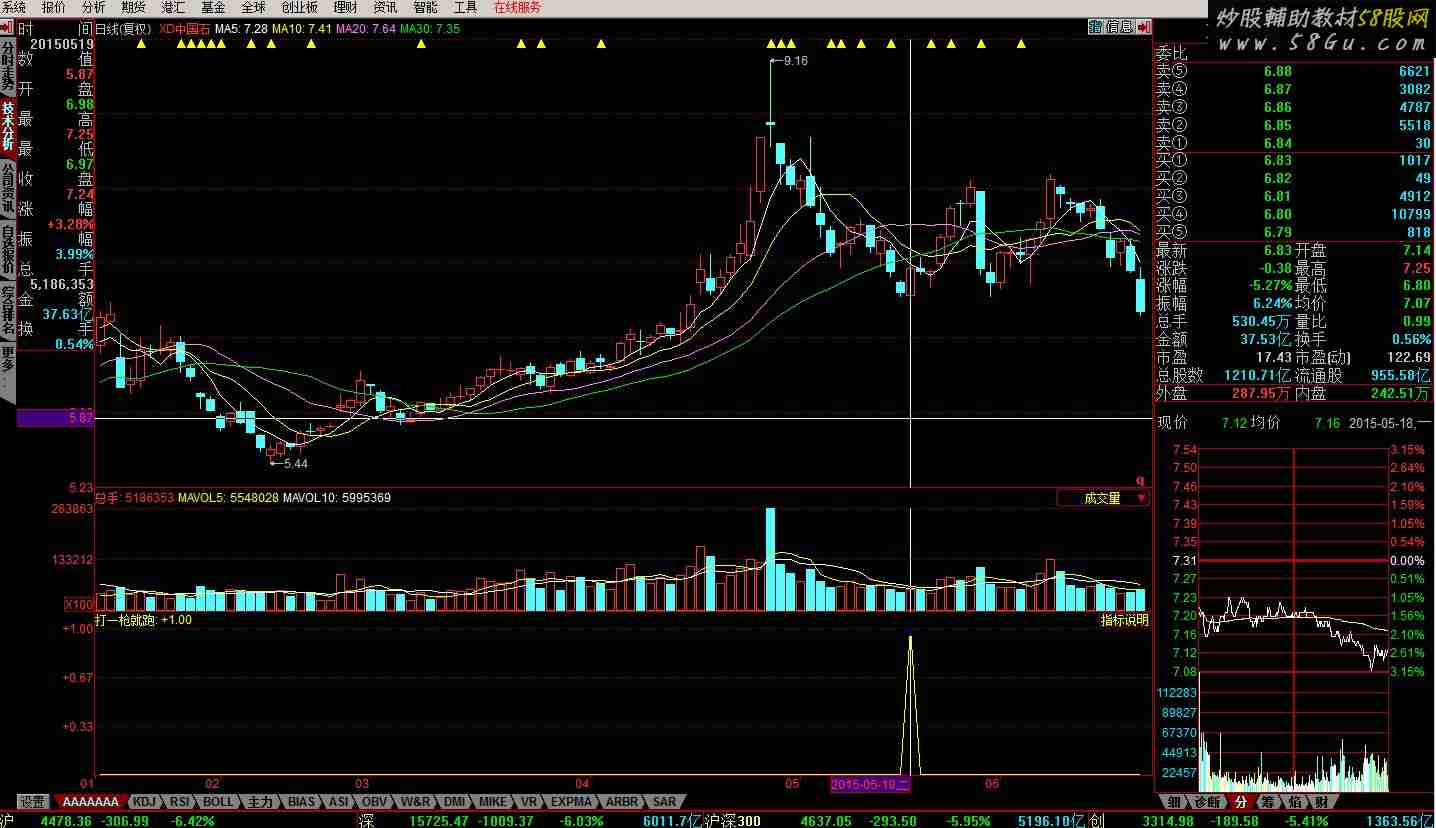This screenshot has width=1436, height=828.
Task: Switch to the BIAS indicator tab
Action: [x=300, y=801]
